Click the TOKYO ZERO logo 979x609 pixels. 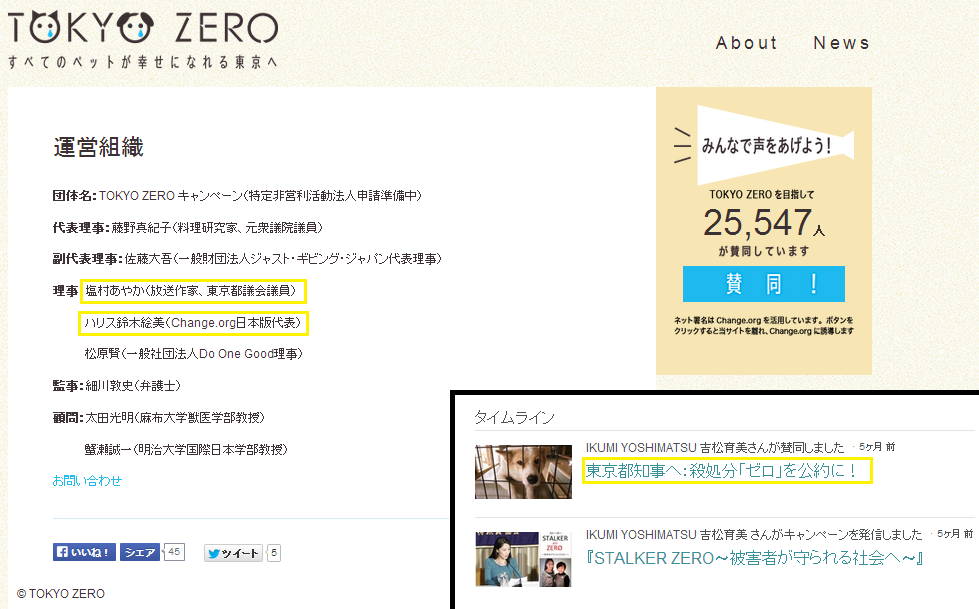coord(143,28)
